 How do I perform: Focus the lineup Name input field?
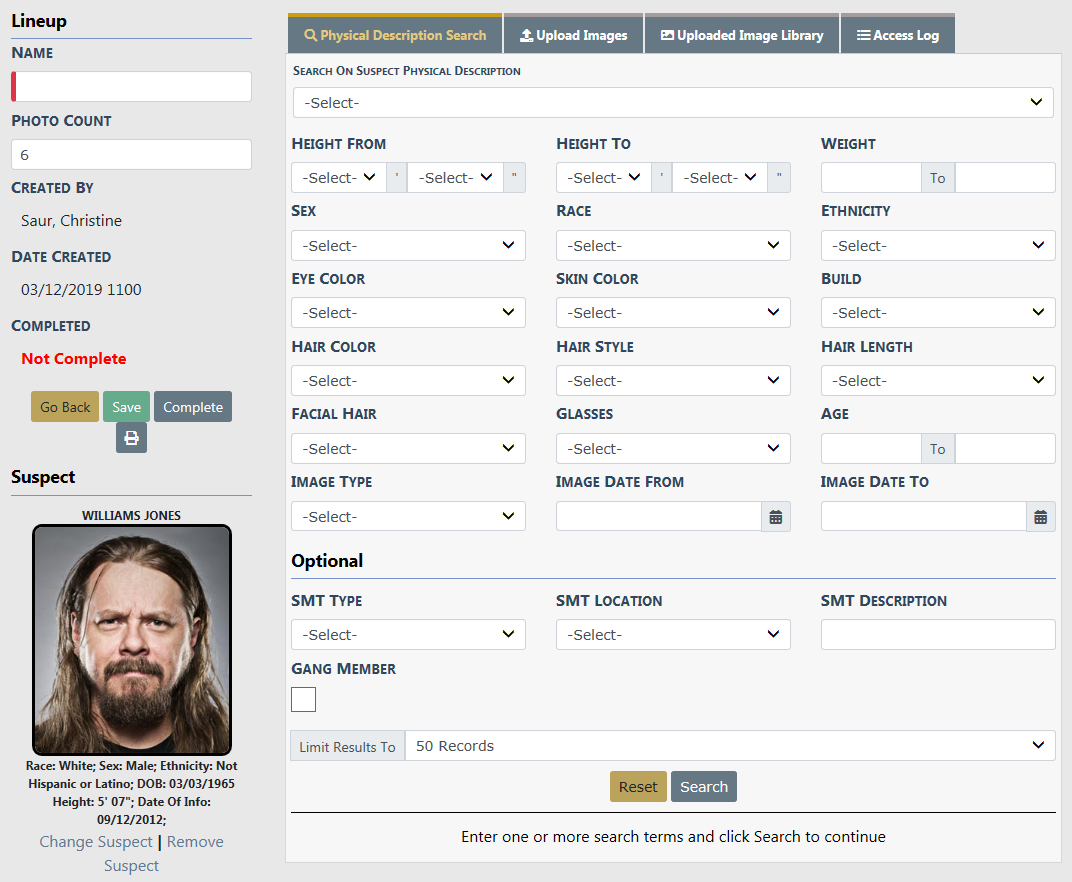pyautogui.click(x=132, y=87)
